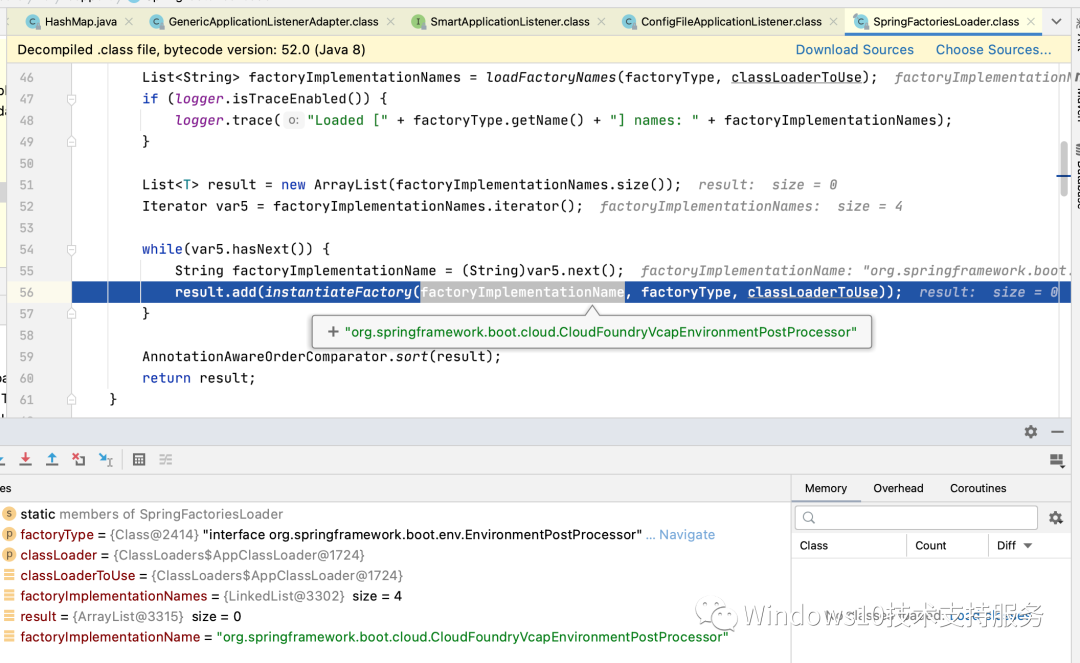1080x663 pixels.
Task: Click the static members 's' icon
Action: click(x=9, y=514)
